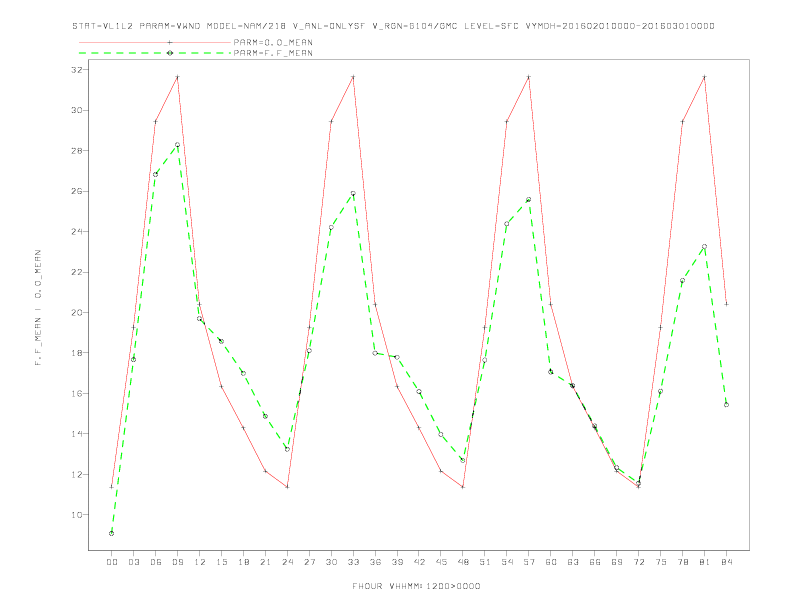Click green circle data marker at hour 84
This screenshot has width=792, height=612.
click(x=726, y=404)
